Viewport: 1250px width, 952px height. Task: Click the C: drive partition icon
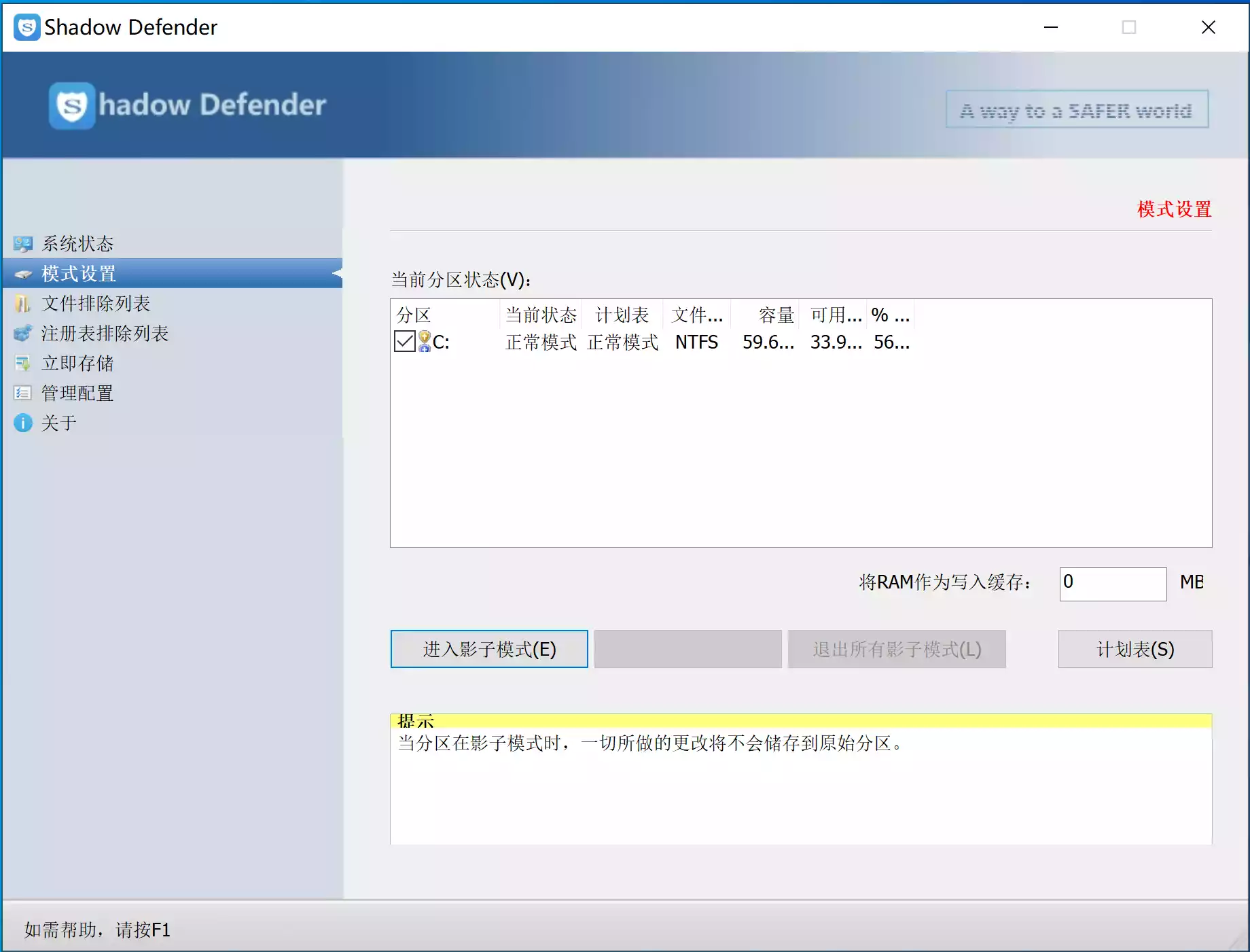(x=424, y=342)
